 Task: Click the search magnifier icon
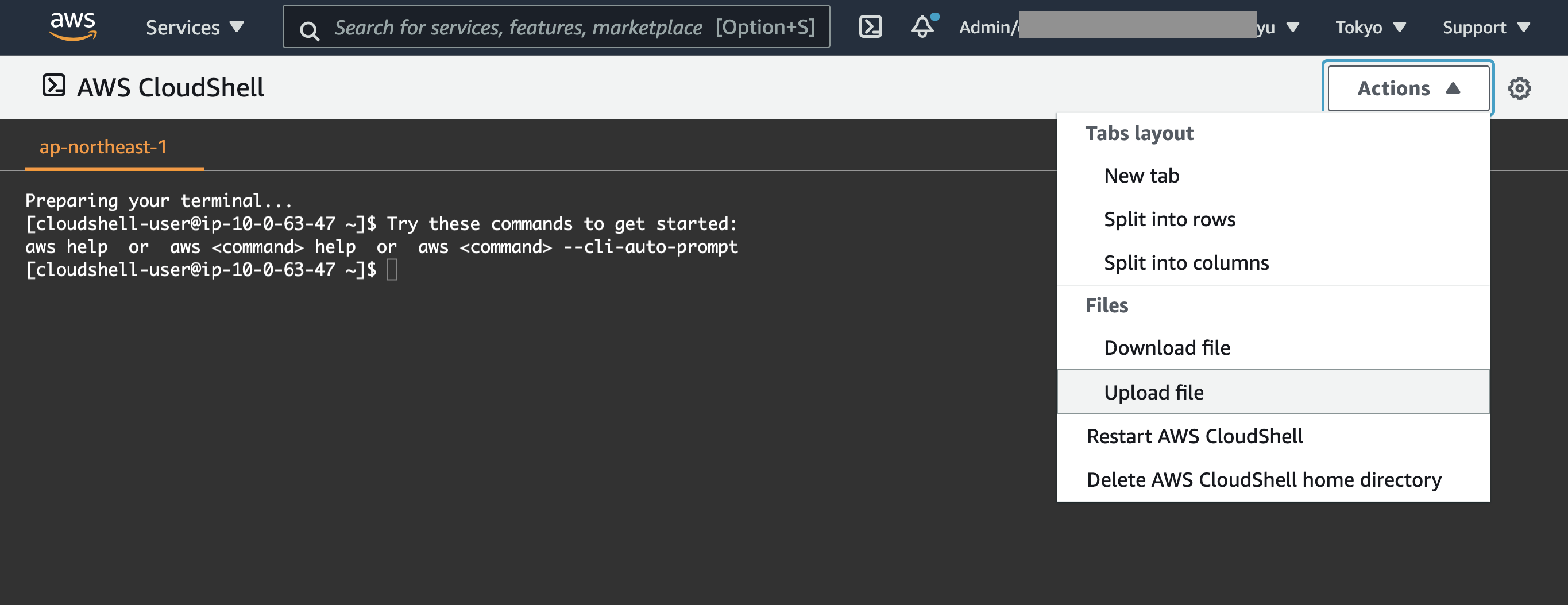click(x=309, y=30)
